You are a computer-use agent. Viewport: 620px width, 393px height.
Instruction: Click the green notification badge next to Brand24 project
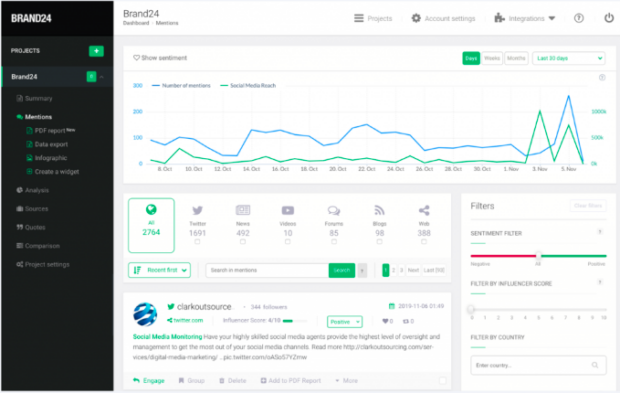pos(91,76)
